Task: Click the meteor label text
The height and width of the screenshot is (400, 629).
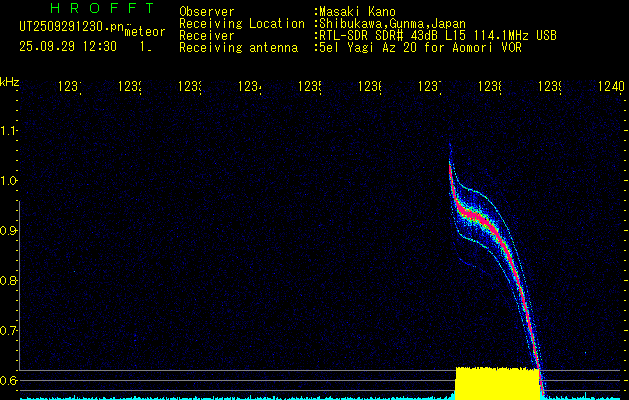Action: 145,33
